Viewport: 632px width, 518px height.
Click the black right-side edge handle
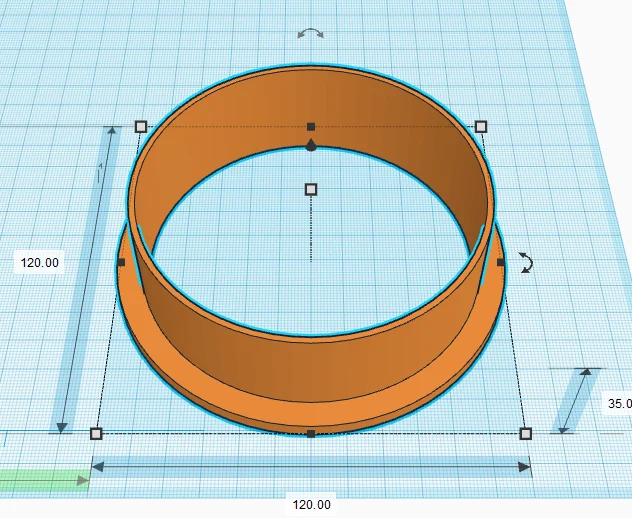tap(501, 262)
